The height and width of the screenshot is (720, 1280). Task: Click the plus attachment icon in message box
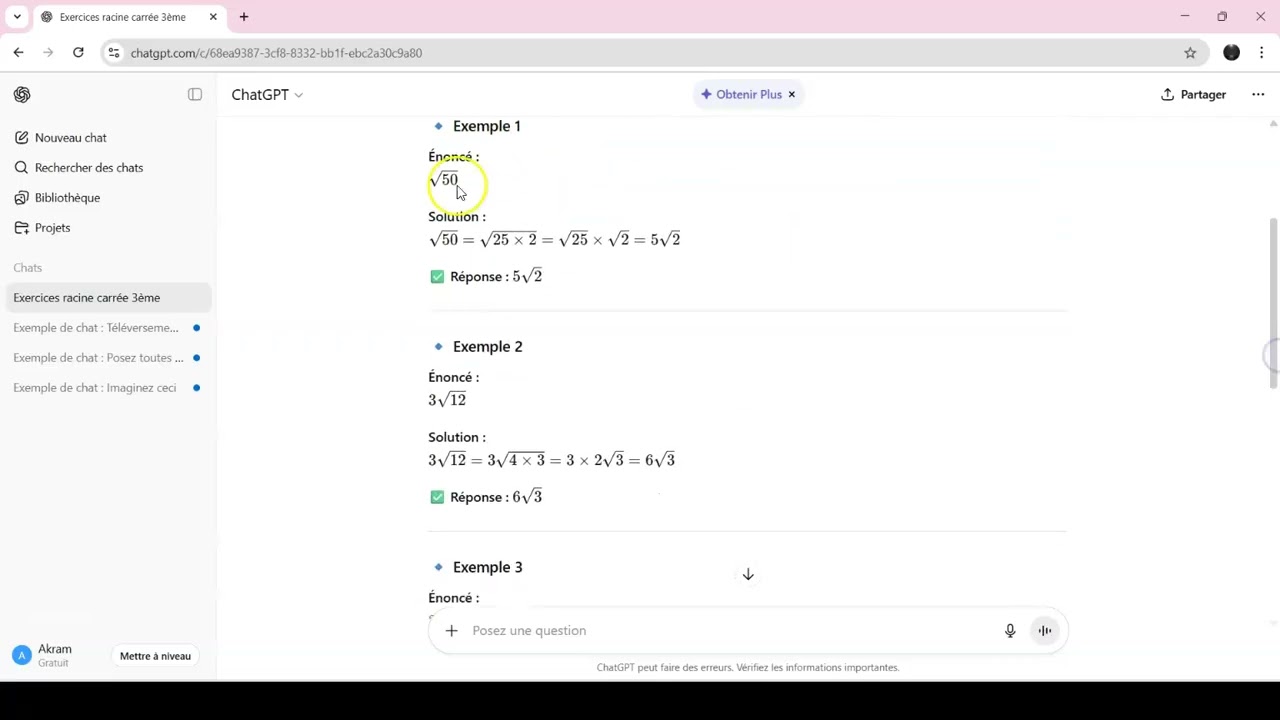point(451,630)
